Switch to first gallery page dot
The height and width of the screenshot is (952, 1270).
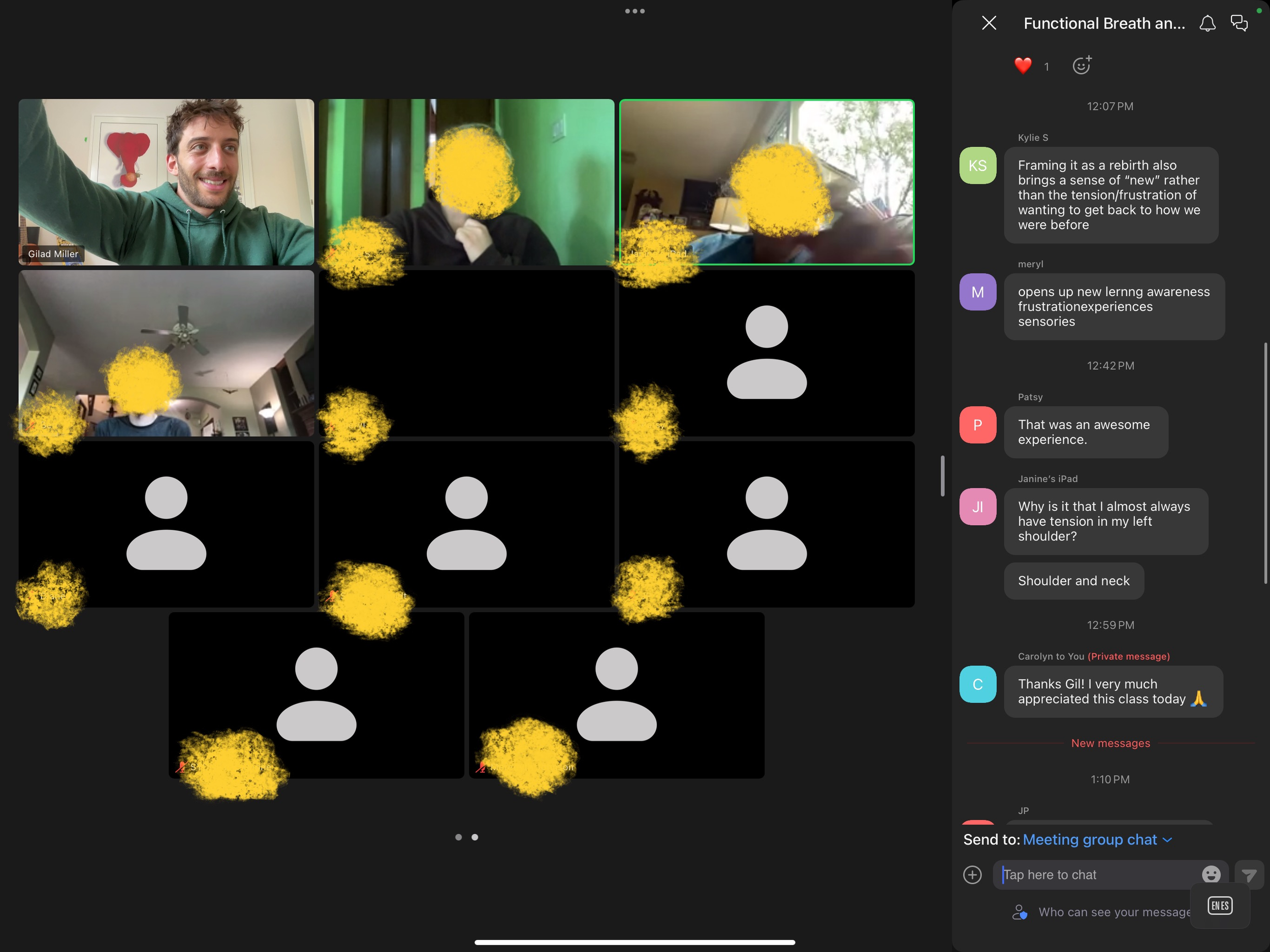point(458,837)
